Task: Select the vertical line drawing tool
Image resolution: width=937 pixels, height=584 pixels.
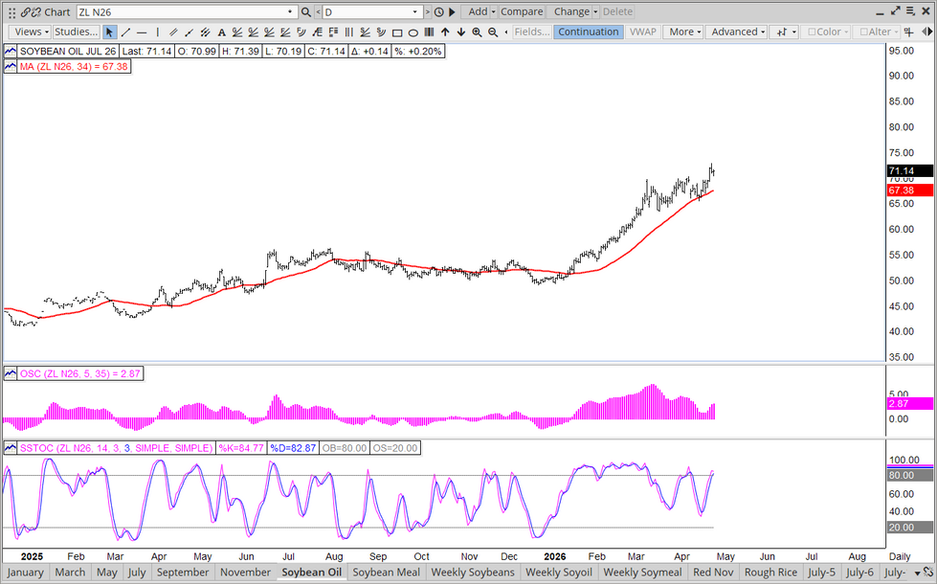Action: coord(158,32)
